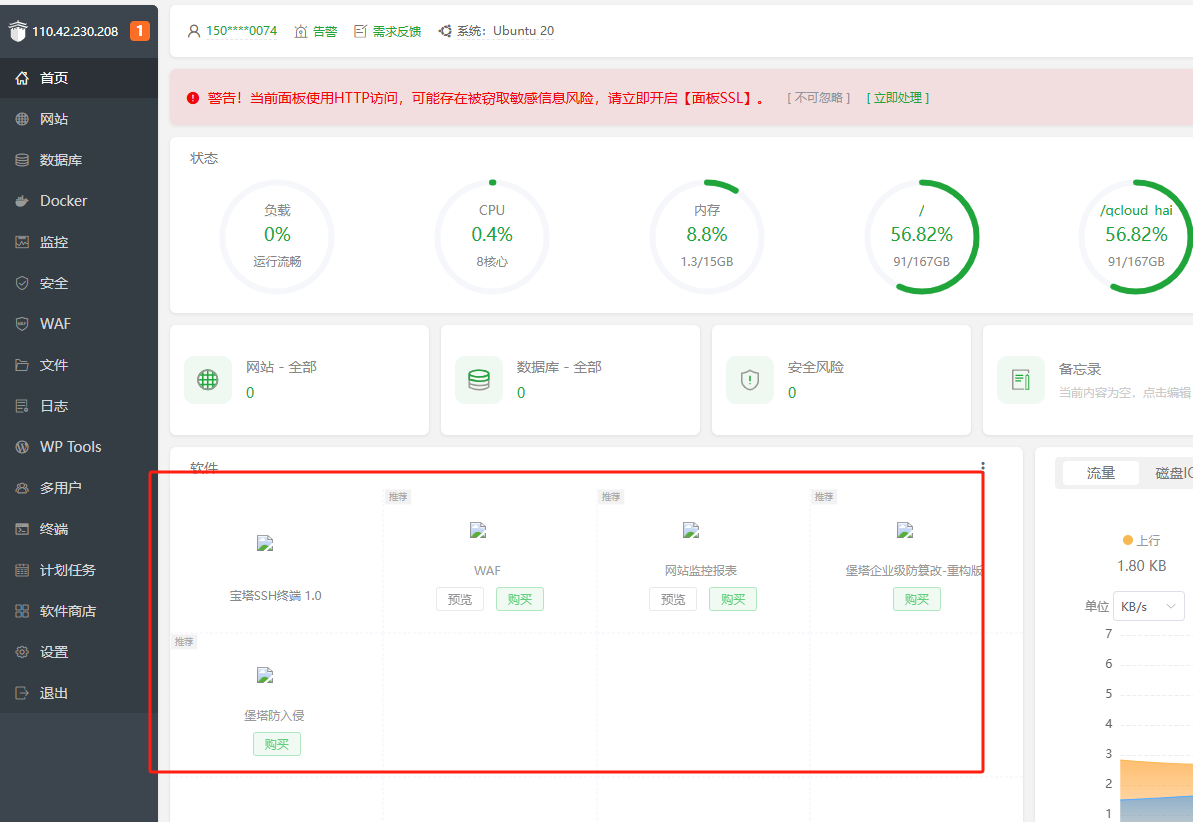The image size is (1193, 822).
Task: Click the notepad icon in 备忘录 card
Action: click(x=1020, y=380)
